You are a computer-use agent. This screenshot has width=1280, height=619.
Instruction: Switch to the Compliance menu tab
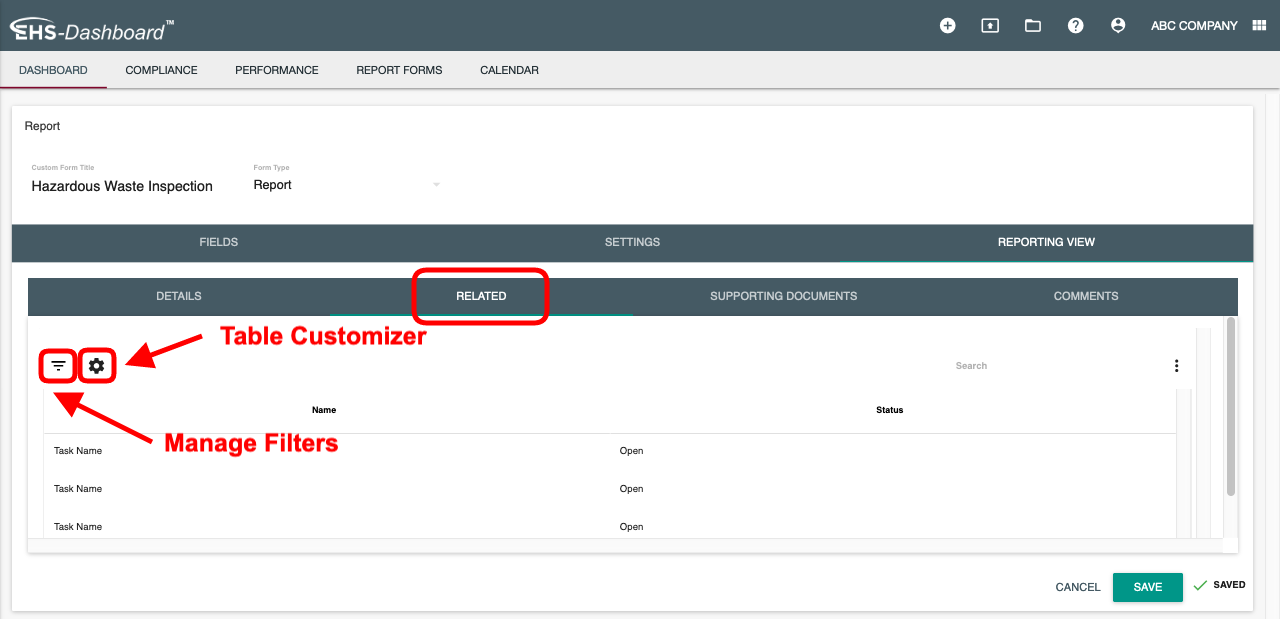click(161, 70)
